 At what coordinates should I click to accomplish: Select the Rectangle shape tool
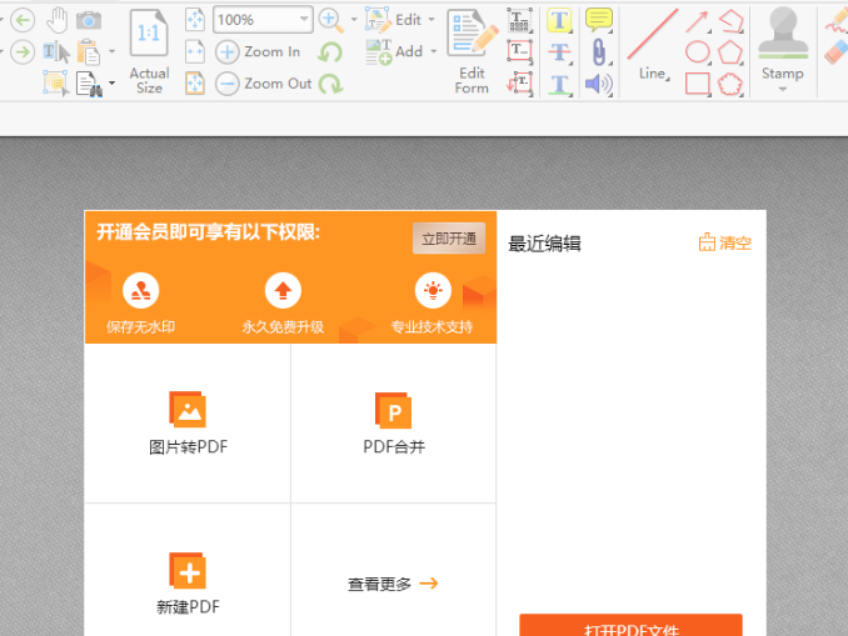[x=697, y=84]
